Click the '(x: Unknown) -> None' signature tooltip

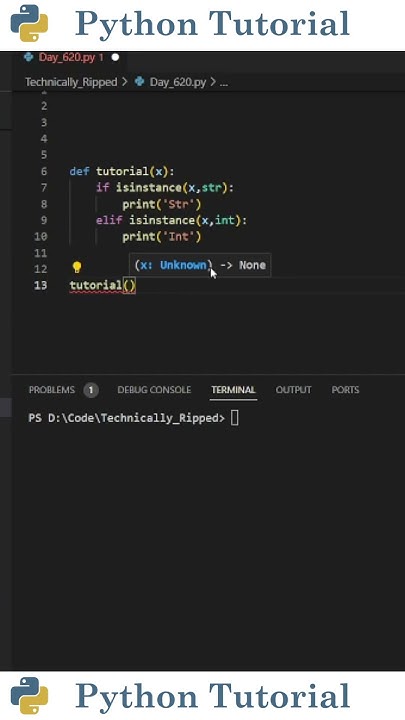[200, 265]
